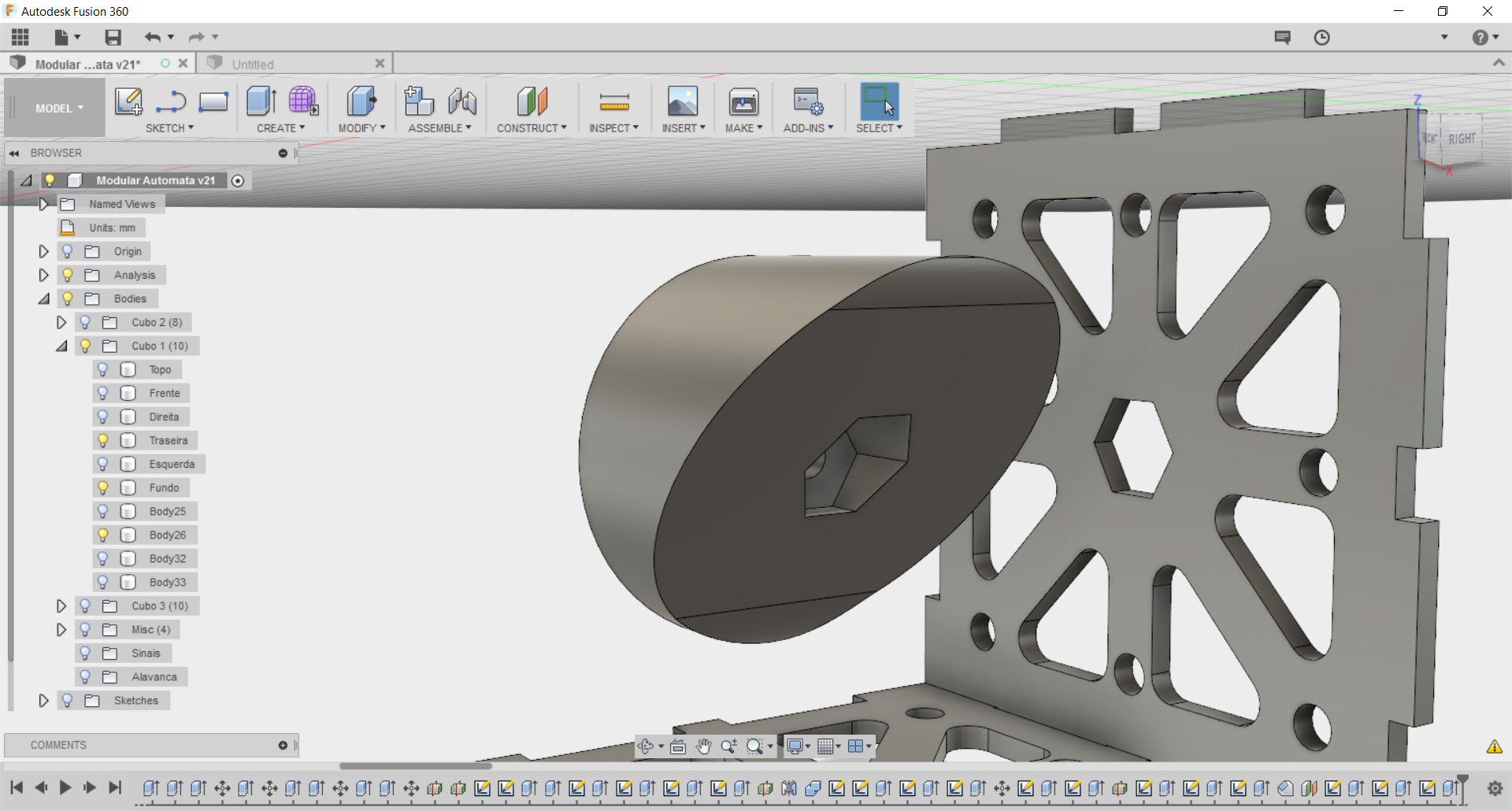Expand the Misc (4) group
Screen dimensions: 1512x811
click(x=61, y=629)
